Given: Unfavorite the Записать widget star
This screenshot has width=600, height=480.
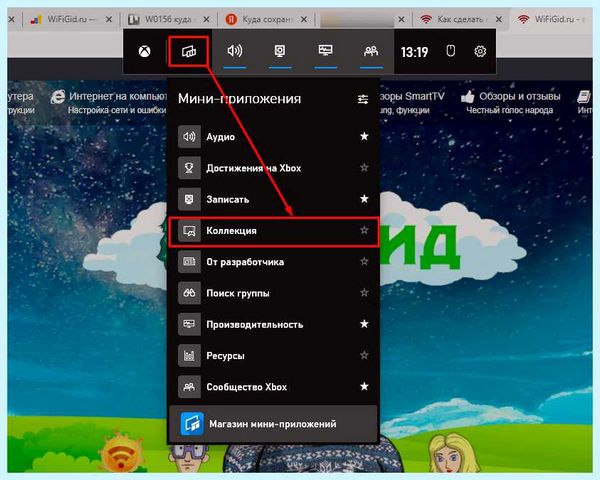Looking at the screenshot, I should (x=364, y=199).
